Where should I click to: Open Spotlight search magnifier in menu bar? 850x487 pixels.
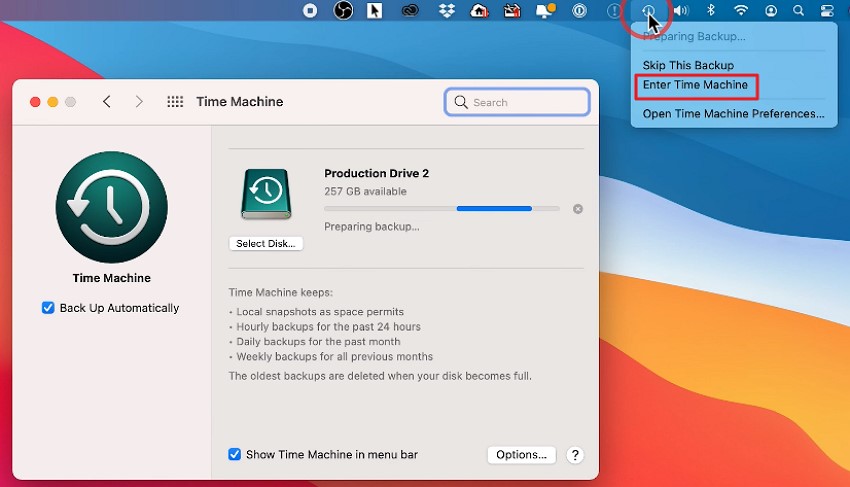point(798,10)
